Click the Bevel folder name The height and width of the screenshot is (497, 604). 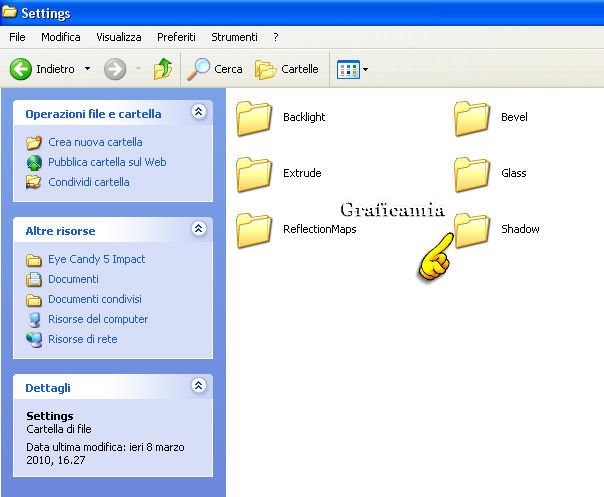click(x=514, y=117)
